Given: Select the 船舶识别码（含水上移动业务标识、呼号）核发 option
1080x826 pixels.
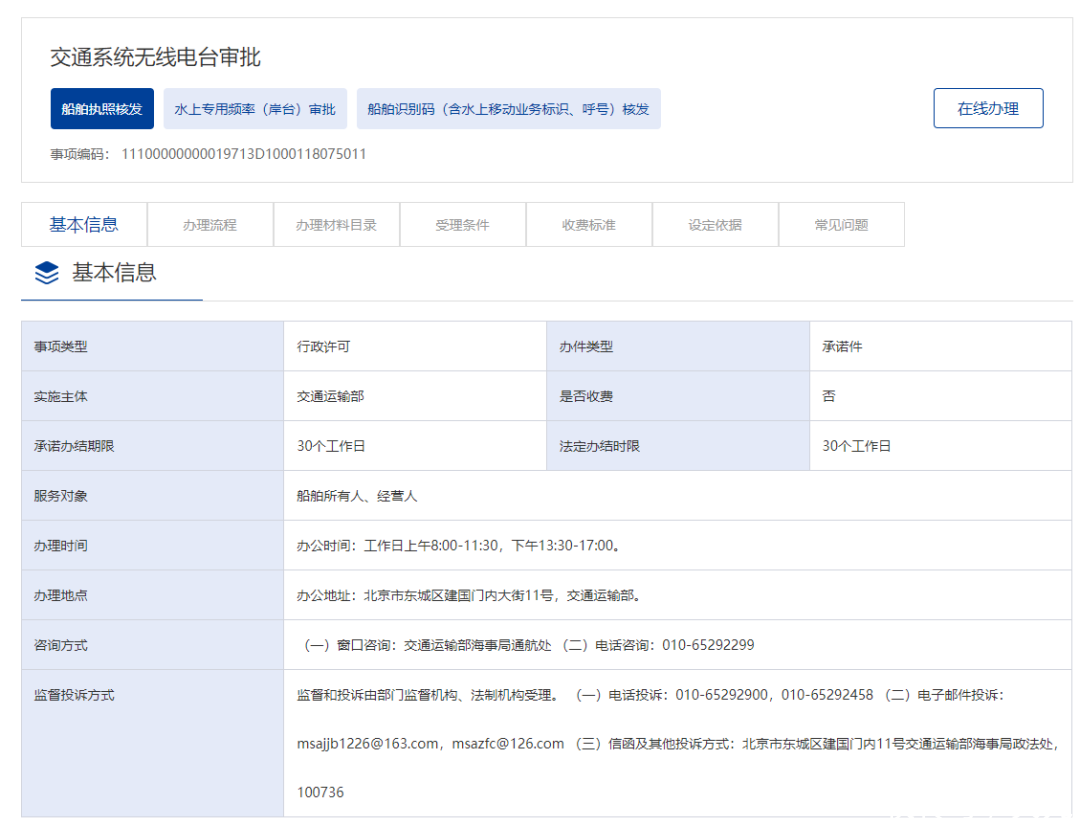Looking at the screenshot, I should [x=509, y=108].
